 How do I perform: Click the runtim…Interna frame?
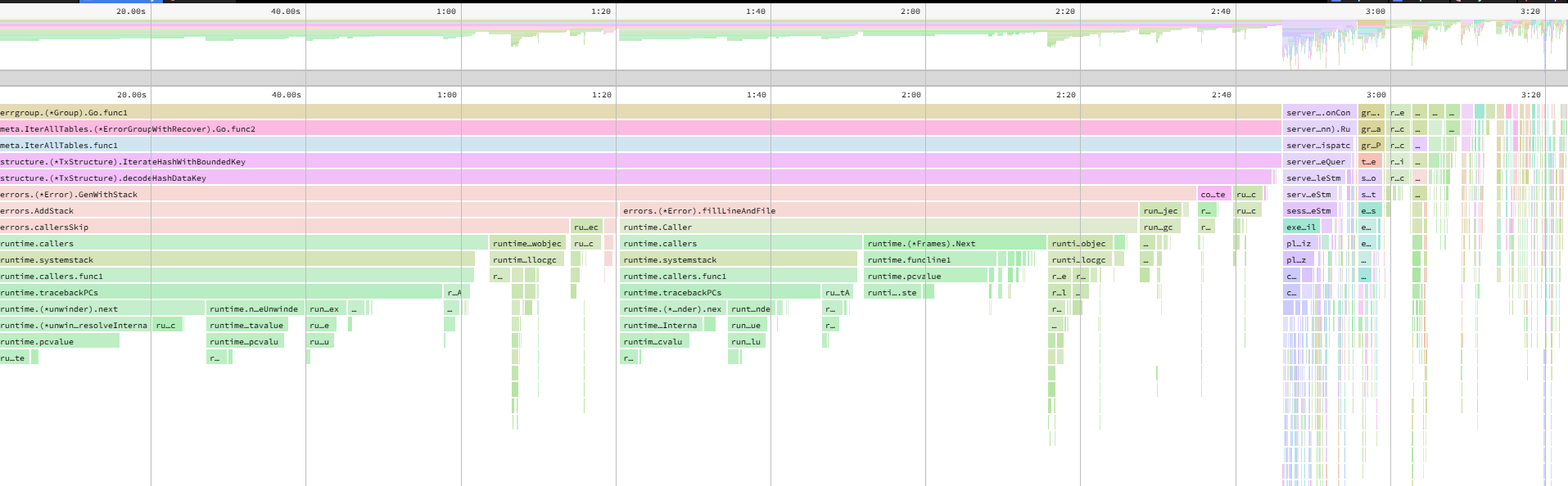point(662,325)
